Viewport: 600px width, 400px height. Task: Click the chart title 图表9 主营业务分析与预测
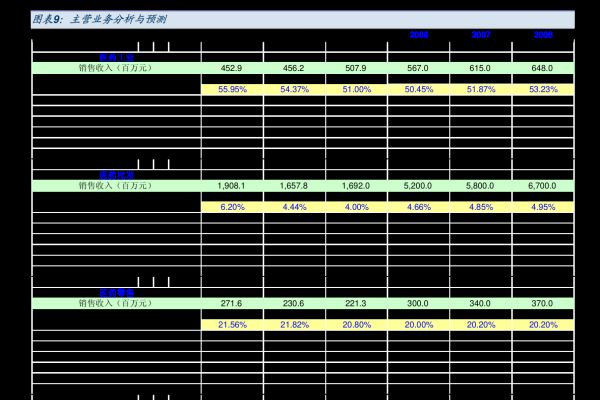[98, 19]
